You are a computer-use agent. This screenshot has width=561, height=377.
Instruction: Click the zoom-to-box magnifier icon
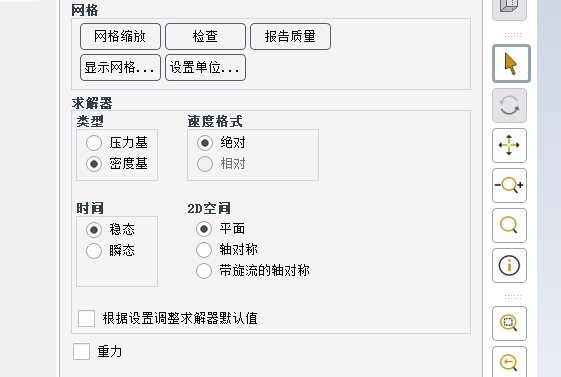pyautogui.click(x=509, y=323)
